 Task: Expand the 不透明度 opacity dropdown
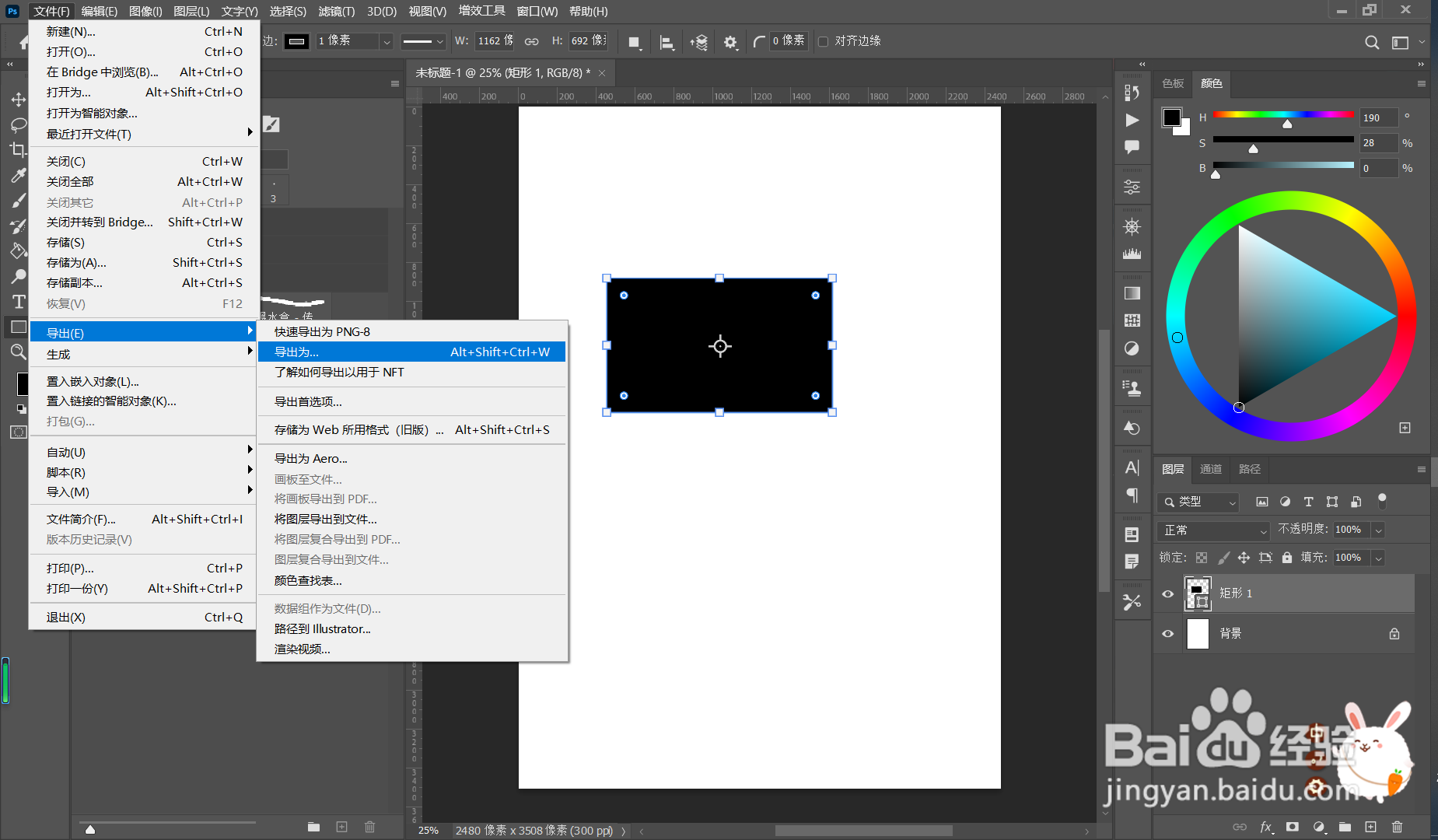(x=1378, y=530)
